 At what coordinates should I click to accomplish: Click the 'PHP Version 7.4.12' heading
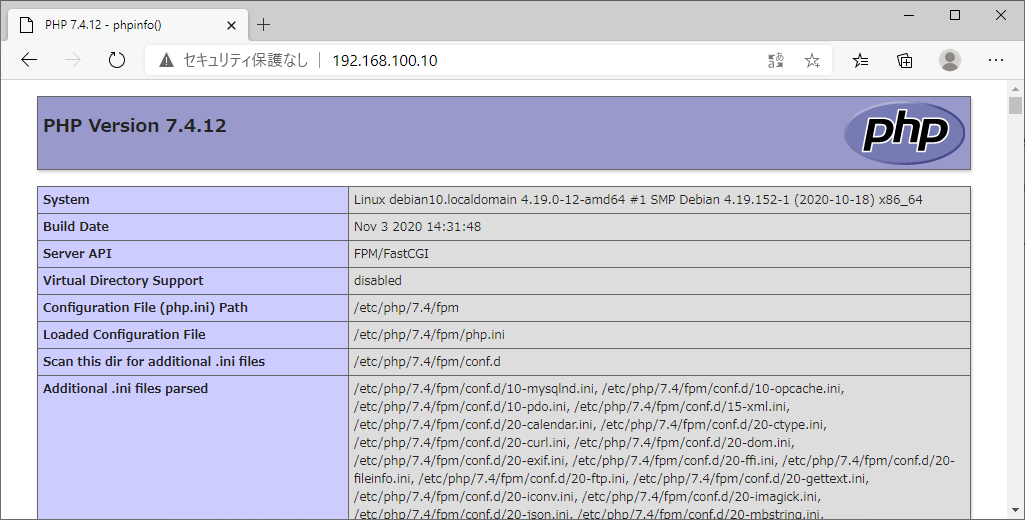[x=135, y=126]
